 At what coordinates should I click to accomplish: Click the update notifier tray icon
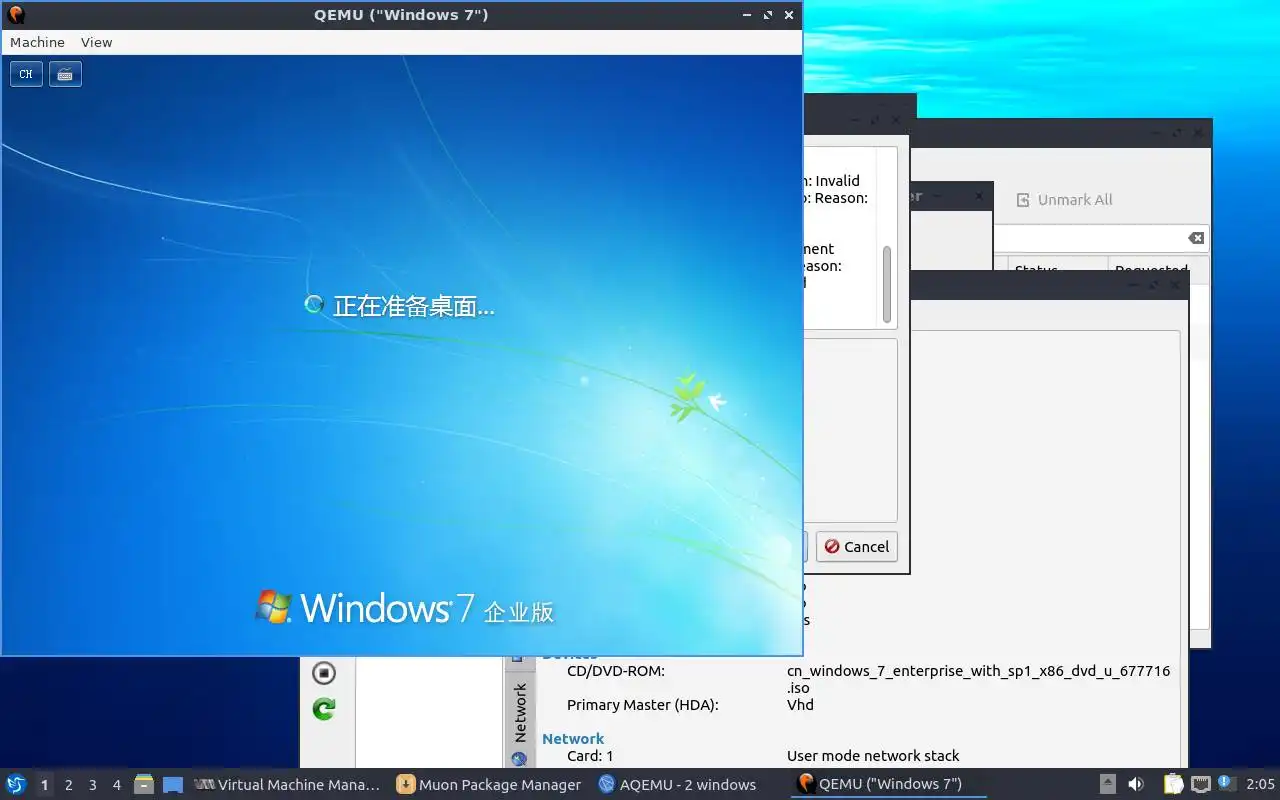point(1227,784)
